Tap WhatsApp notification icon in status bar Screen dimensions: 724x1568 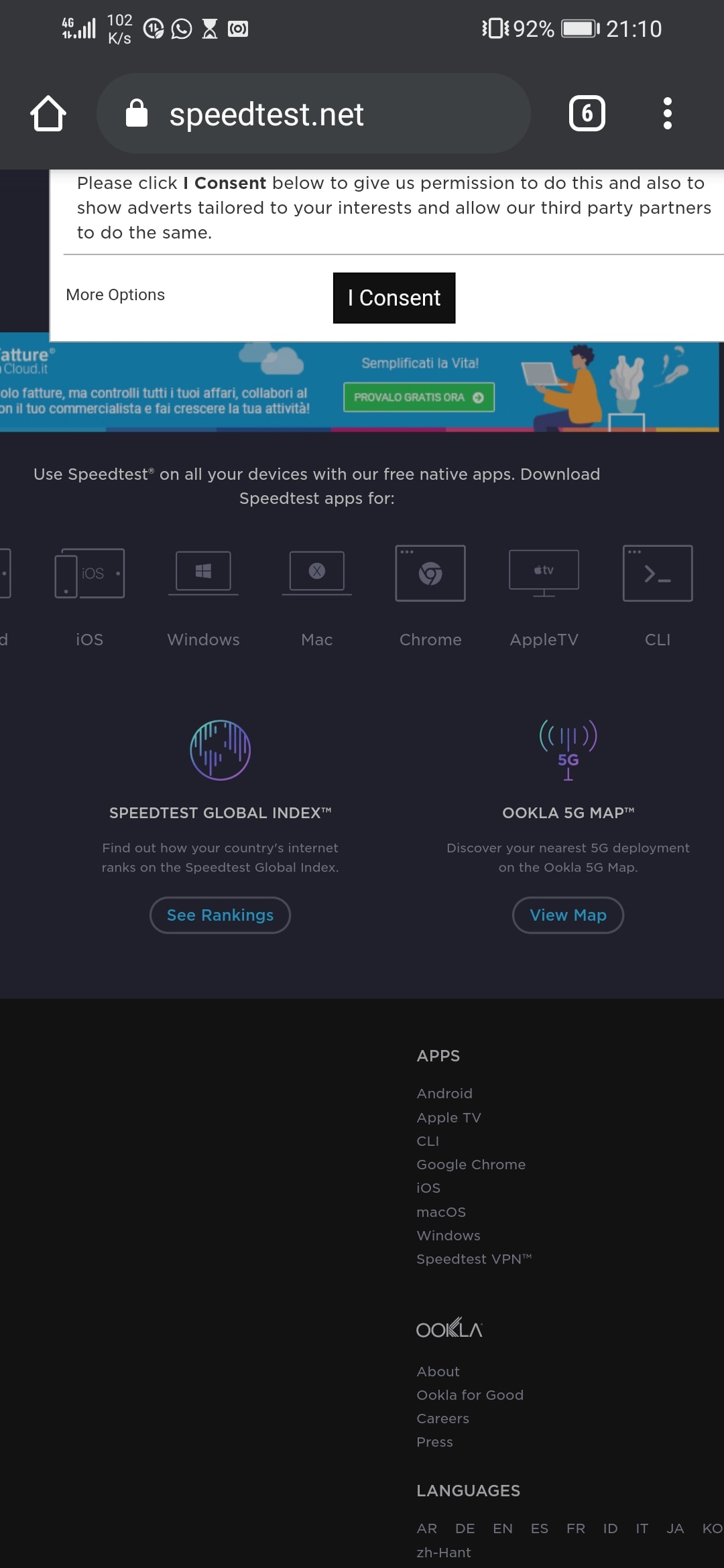coord(182,29)
